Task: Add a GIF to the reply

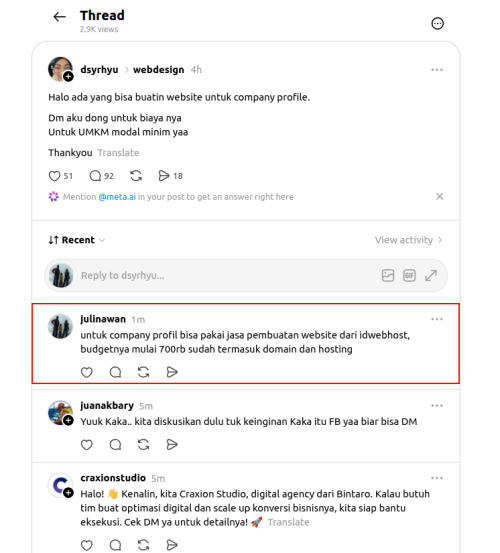Action: coord(409,275)
